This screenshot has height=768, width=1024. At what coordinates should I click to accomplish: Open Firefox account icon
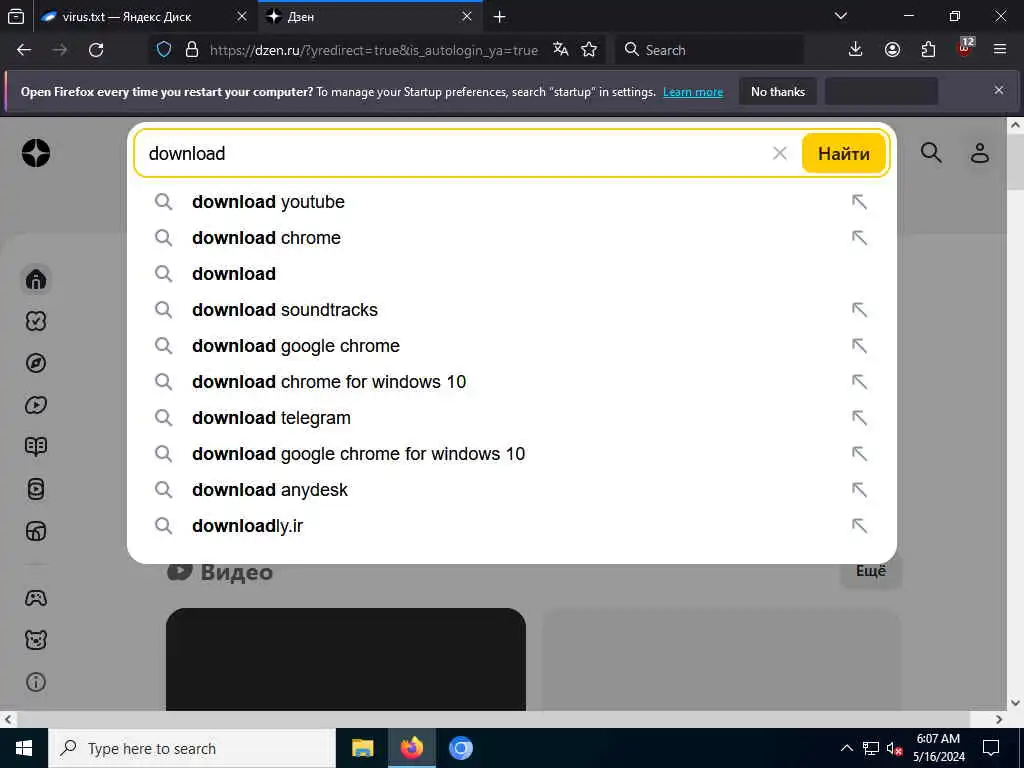pyautogui.click(x=892, y=50)
